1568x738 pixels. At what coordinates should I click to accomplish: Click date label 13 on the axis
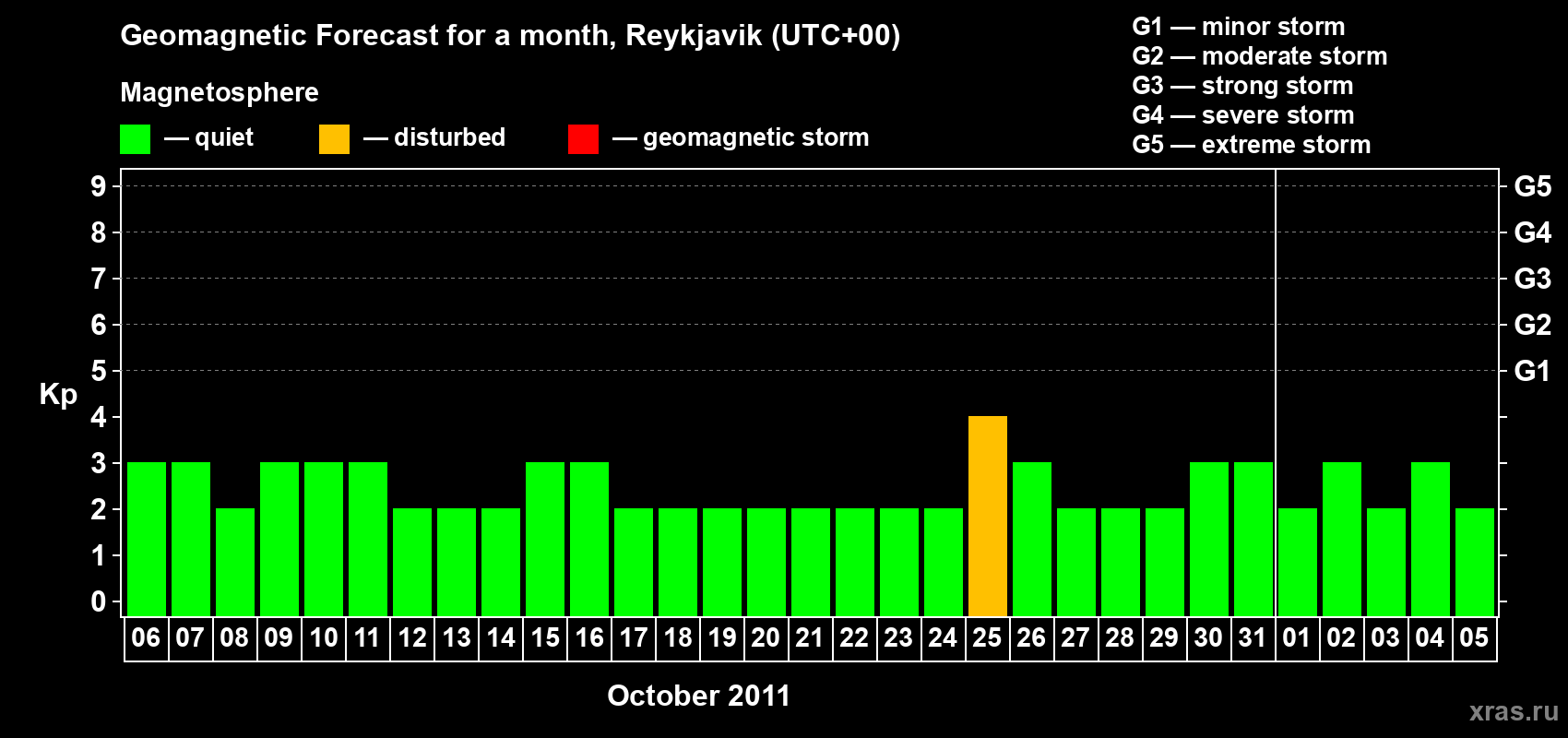tap(456, 637)
